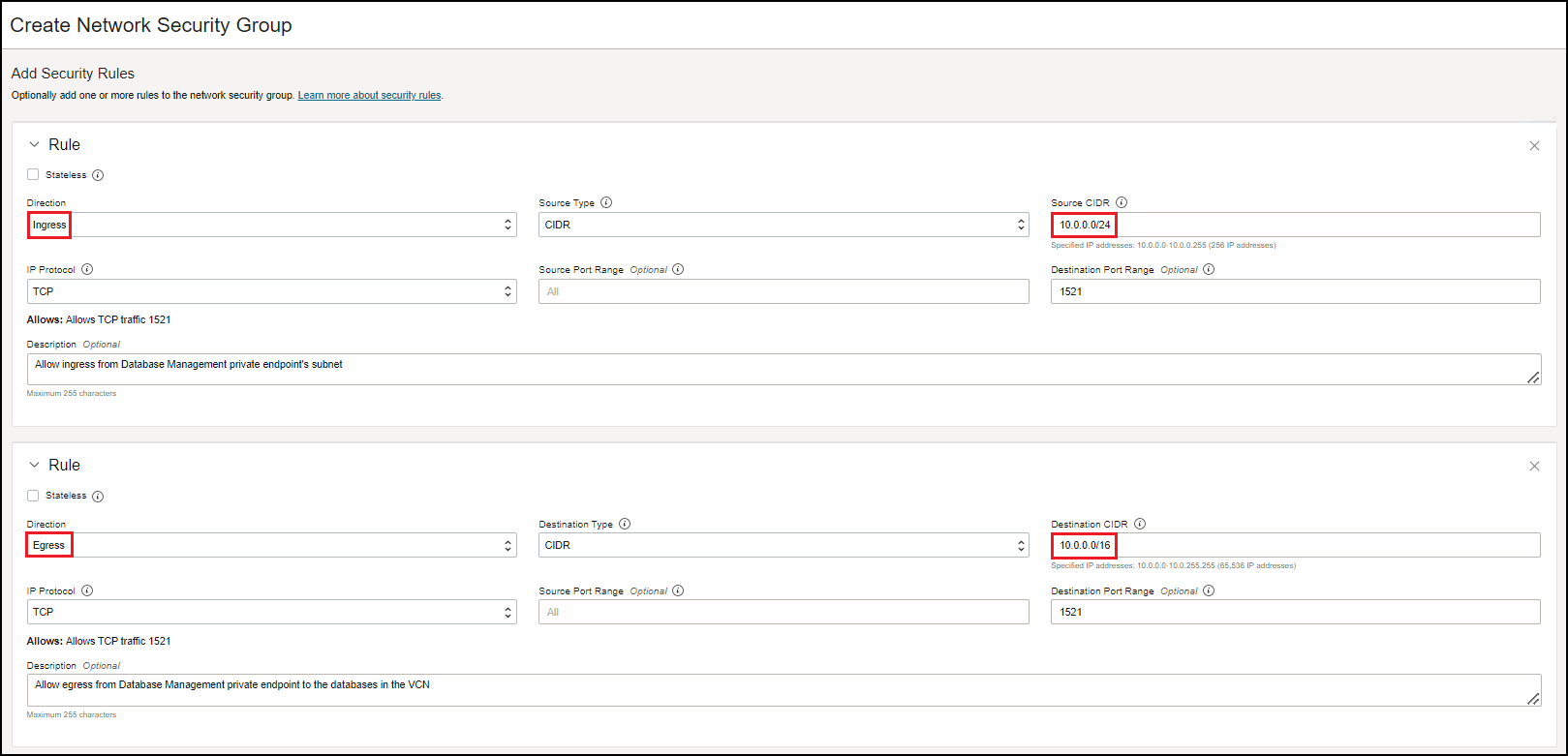Enable Stateless checkbox in the Egress rule

33,496
